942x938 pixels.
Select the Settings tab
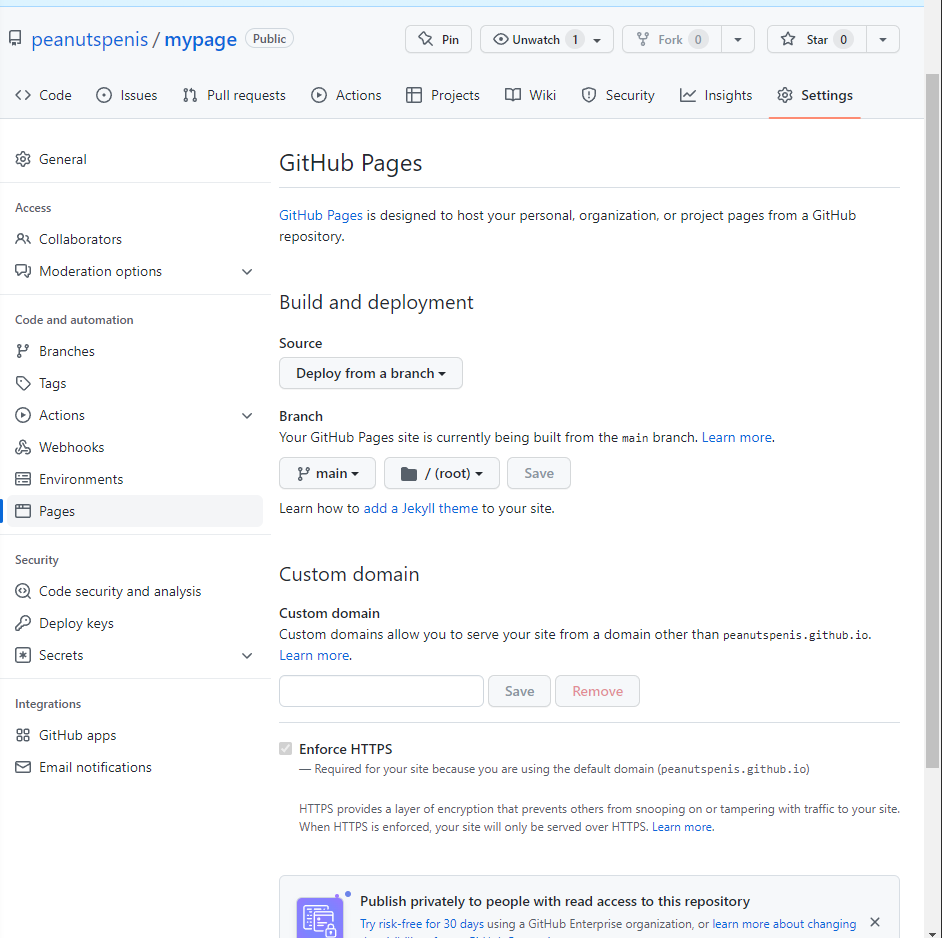[815, 95]
